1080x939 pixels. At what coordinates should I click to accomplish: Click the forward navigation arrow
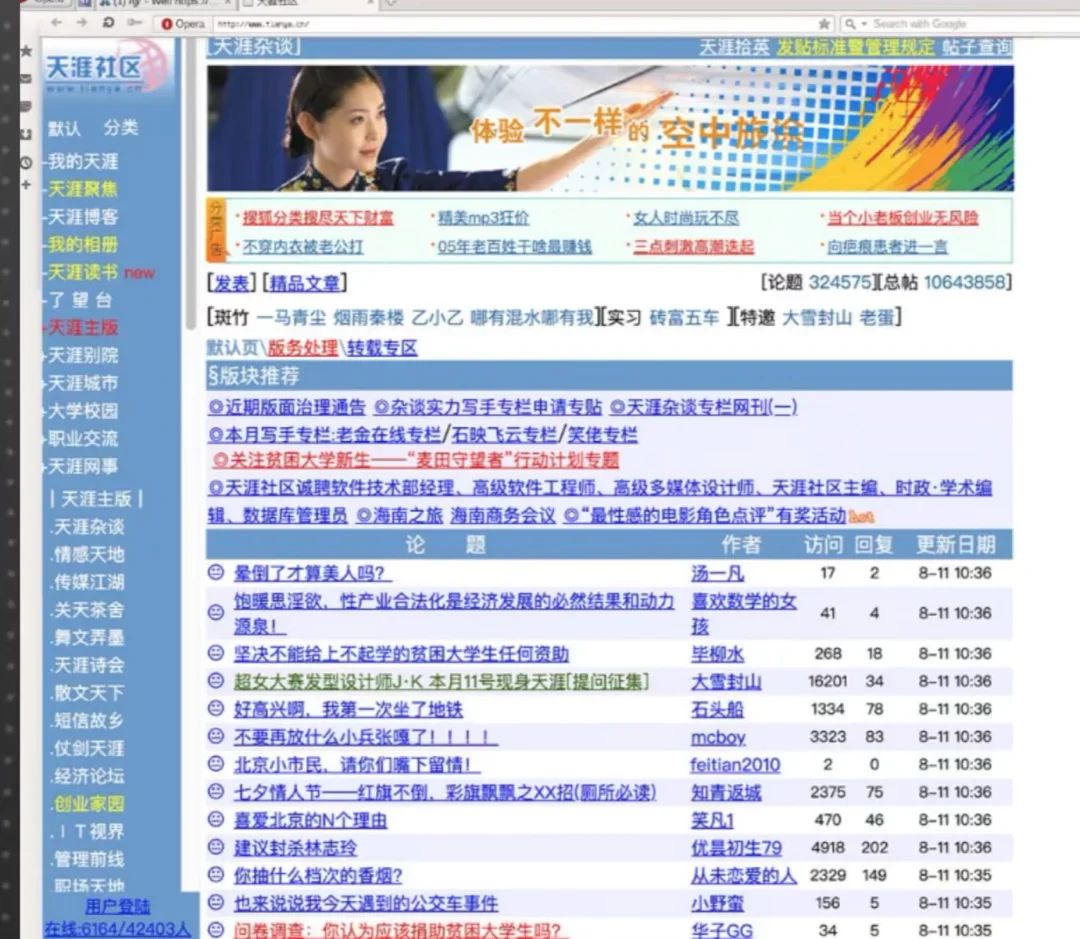point(82,23)
